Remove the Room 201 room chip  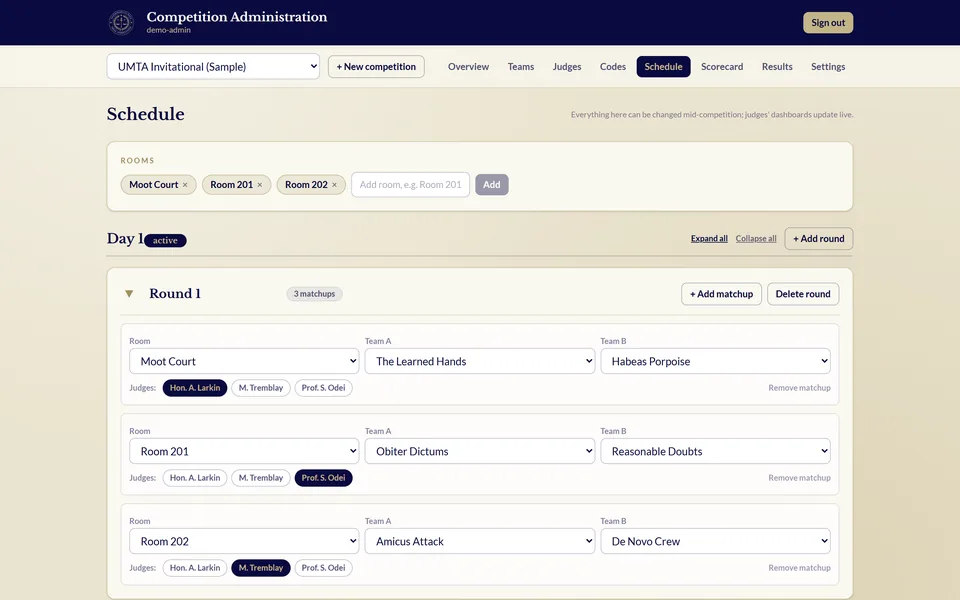[260, 185]
